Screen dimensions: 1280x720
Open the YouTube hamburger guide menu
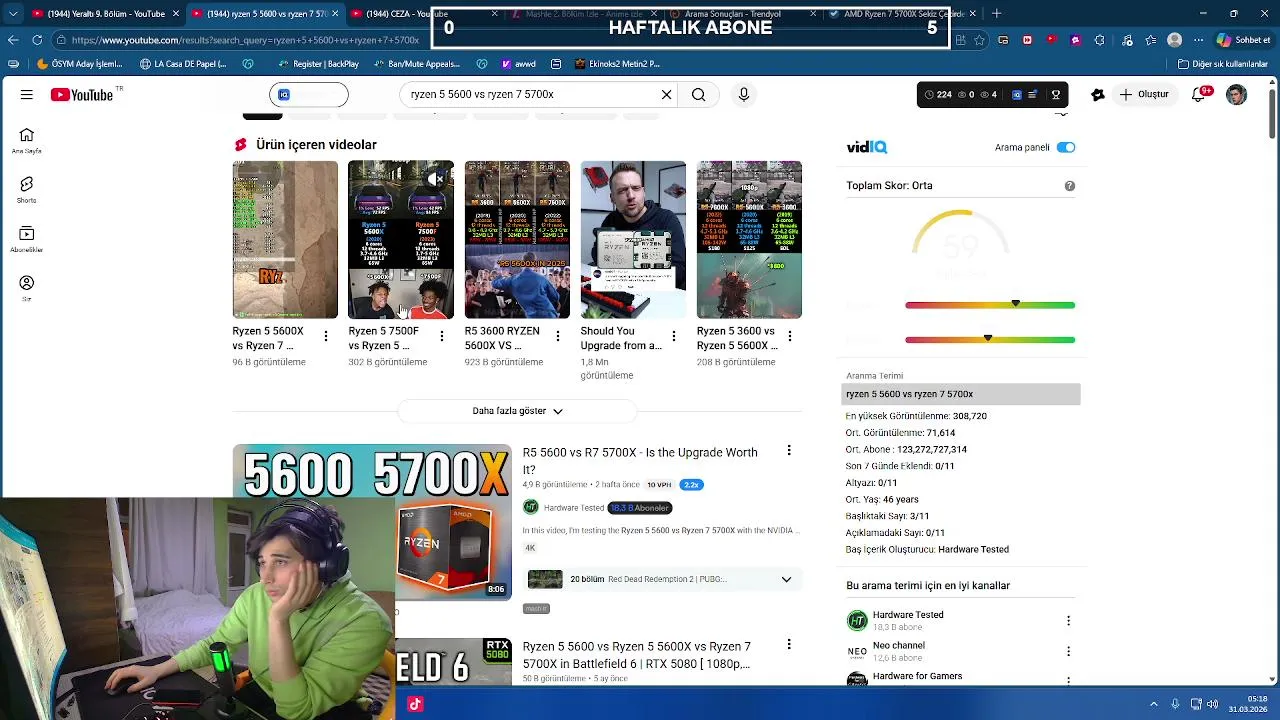pyautogui.click(x=27, y=95)
